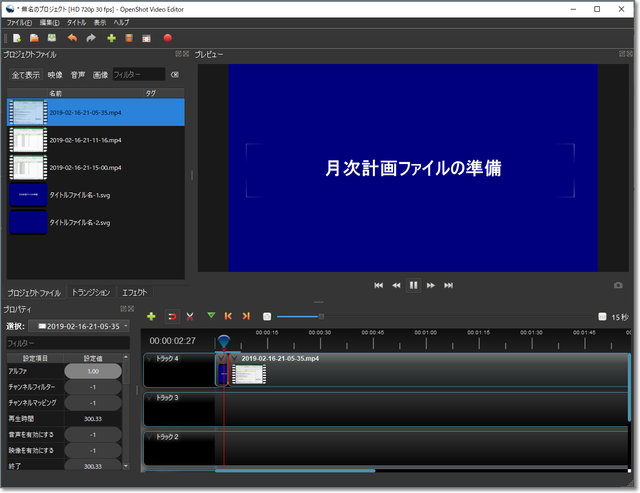
Task: Select the razor scissors tool
Action: [x=190, y=316]
